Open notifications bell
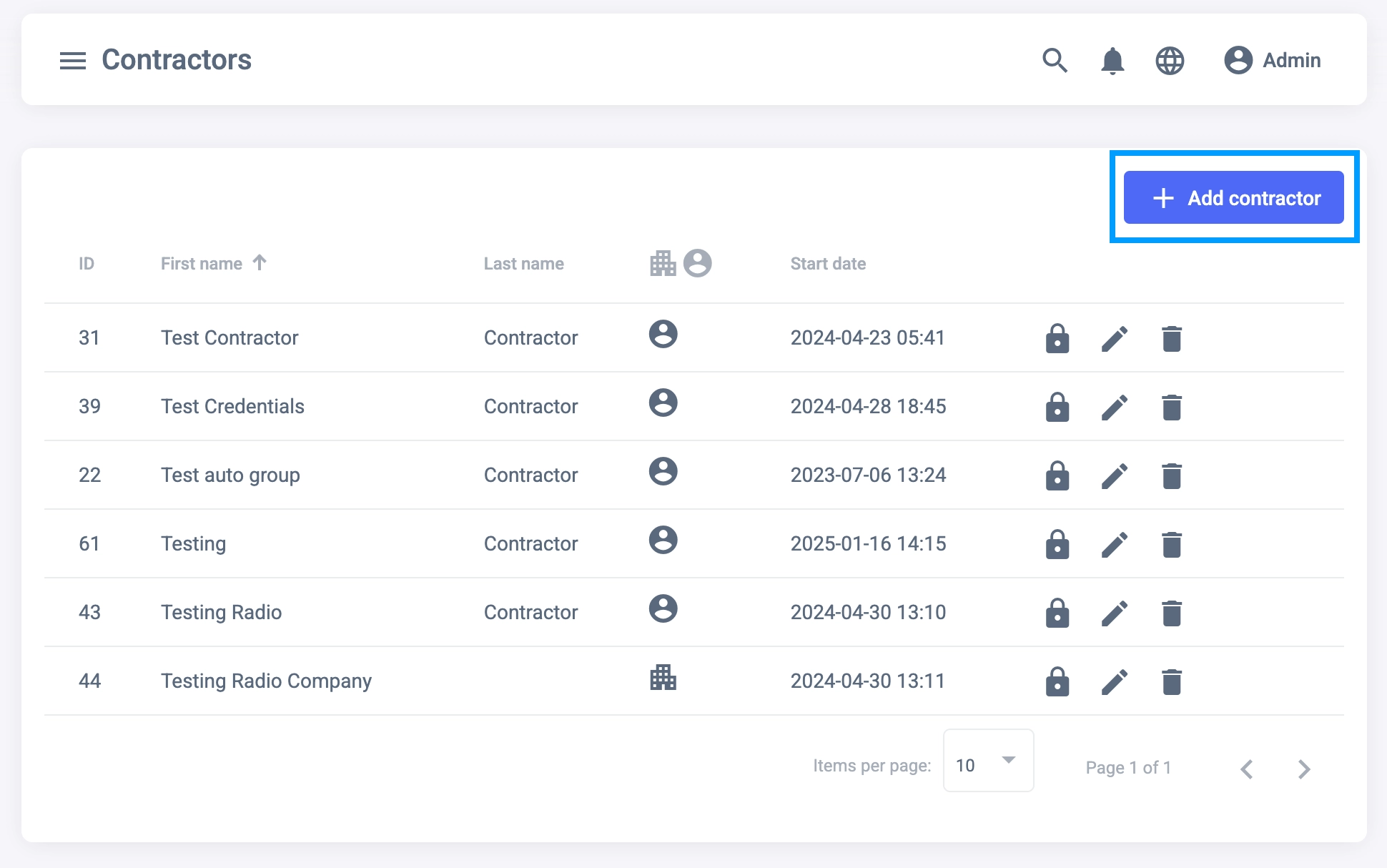The height and width of the screenshot is (868, 1387). click(x=1112, y=61)
